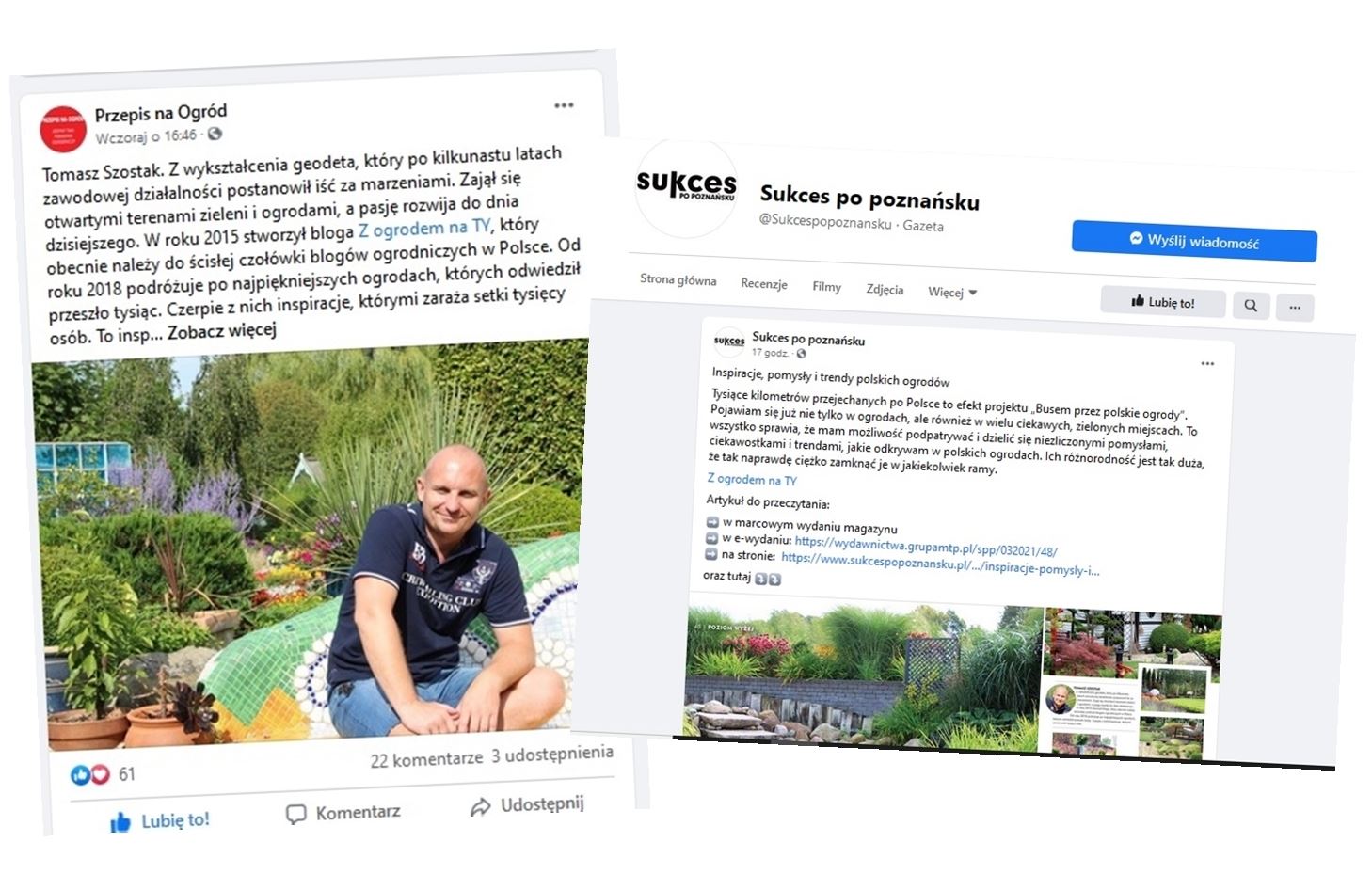Open three-dot menu on Przepis na Ogród post
This screenshot has height=890, width=1372.
point(563,105)
